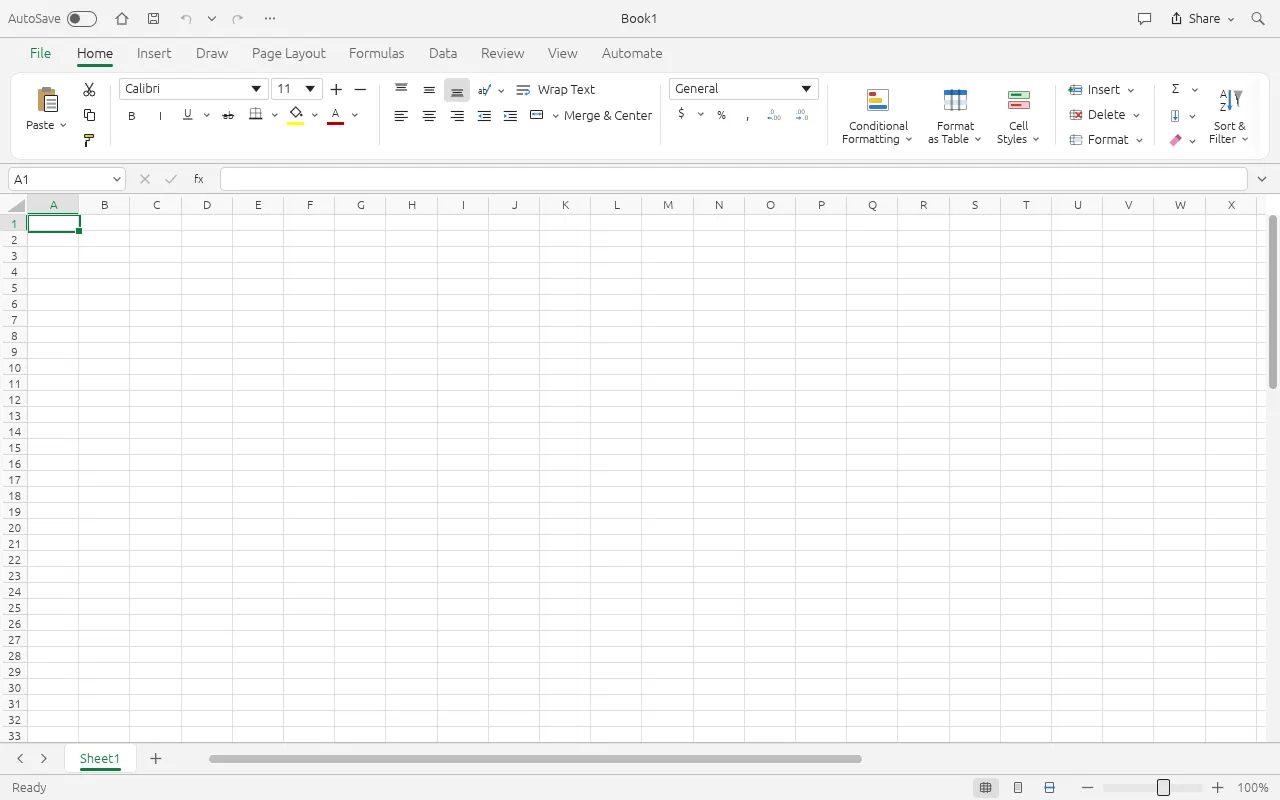Image resolution: width=1280 pixels, height=800 pixels.
Task: Expand the formula bar chevron
Action: [x=1262, y=179]
